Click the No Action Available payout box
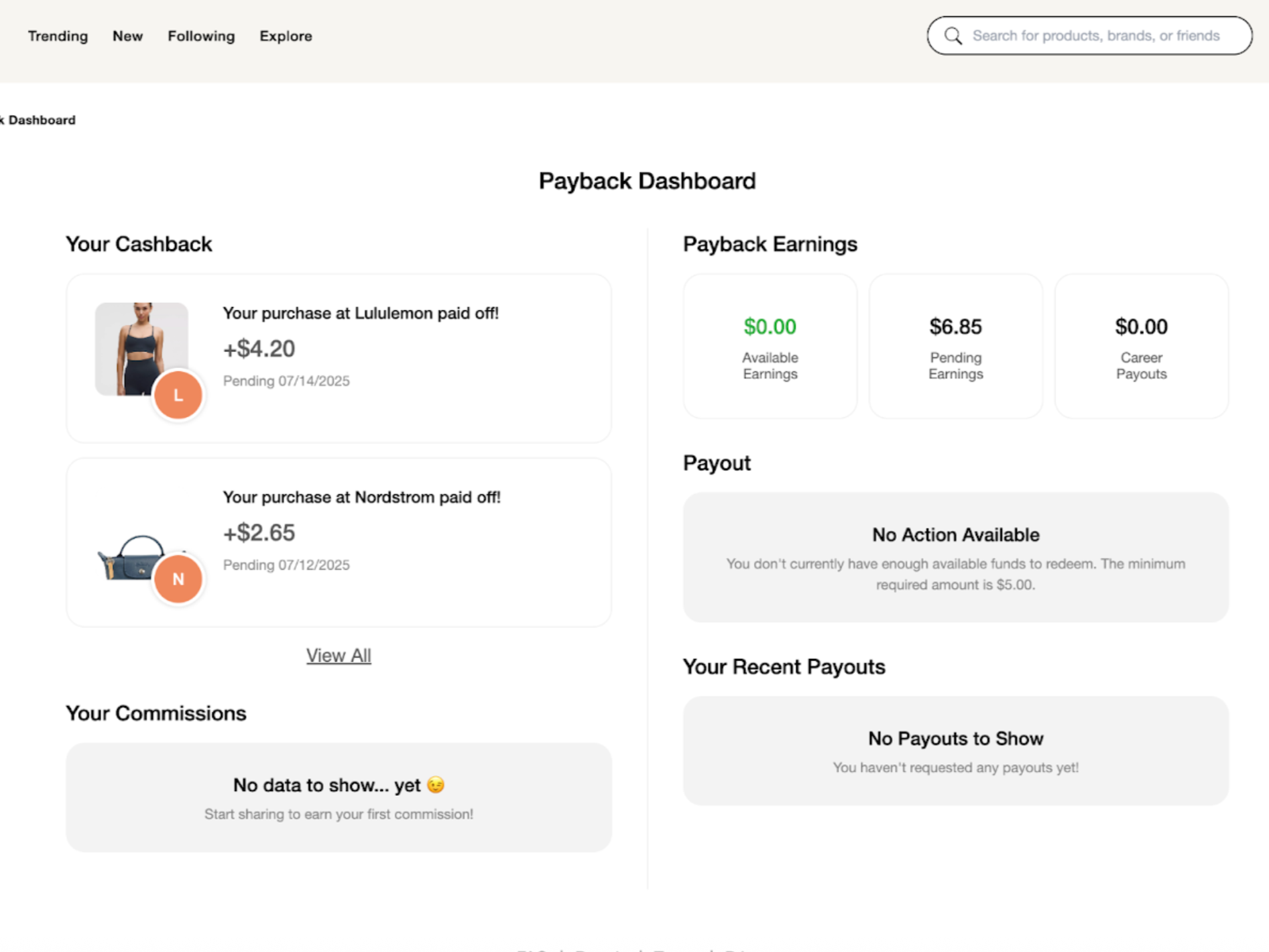This screenshot has width=1269, height=952. point(955,557)
